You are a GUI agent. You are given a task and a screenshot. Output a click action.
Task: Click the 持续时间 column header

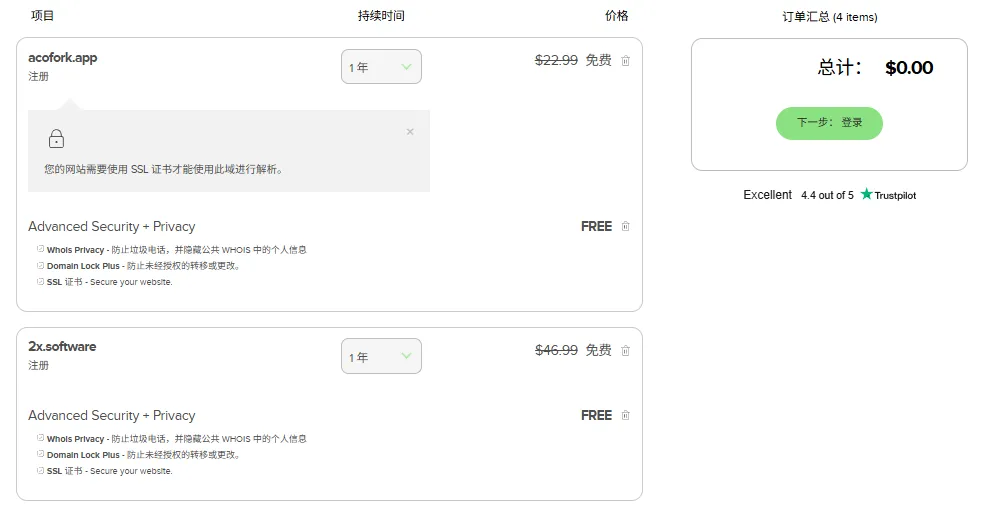(381, 16)
